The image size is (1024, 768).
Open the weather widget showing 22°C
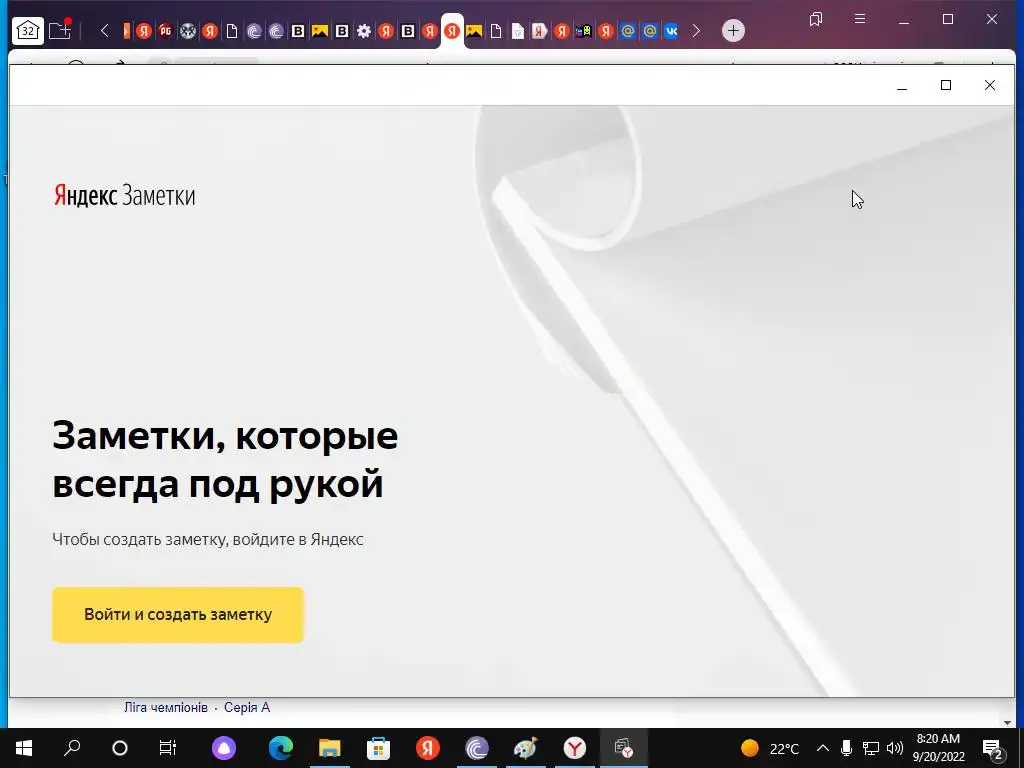tap(771, 748)
